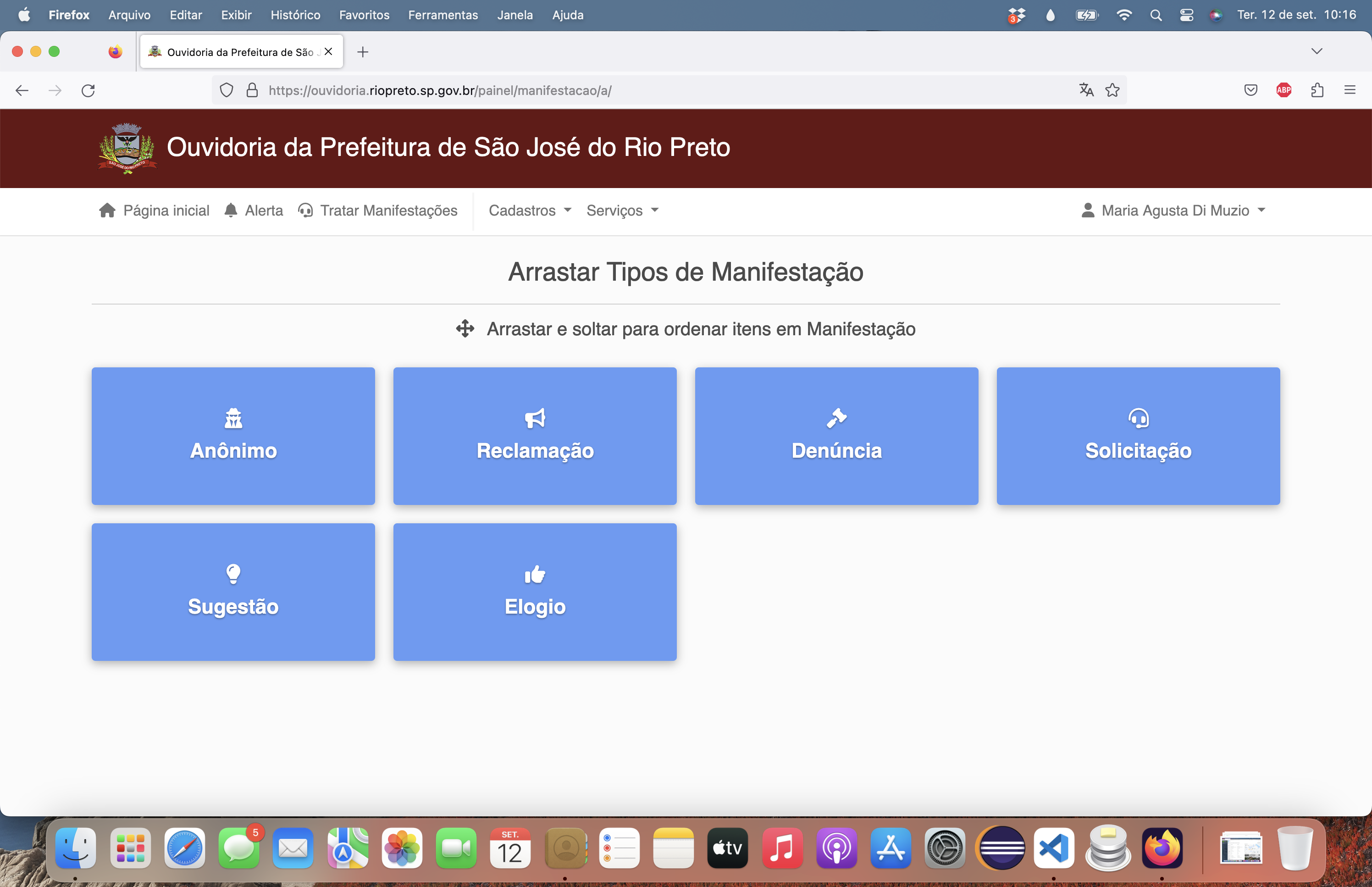This screenshot has height=887, width=1372.
Task: Expand the Serviços dropdown
Action: pos(622,210)
